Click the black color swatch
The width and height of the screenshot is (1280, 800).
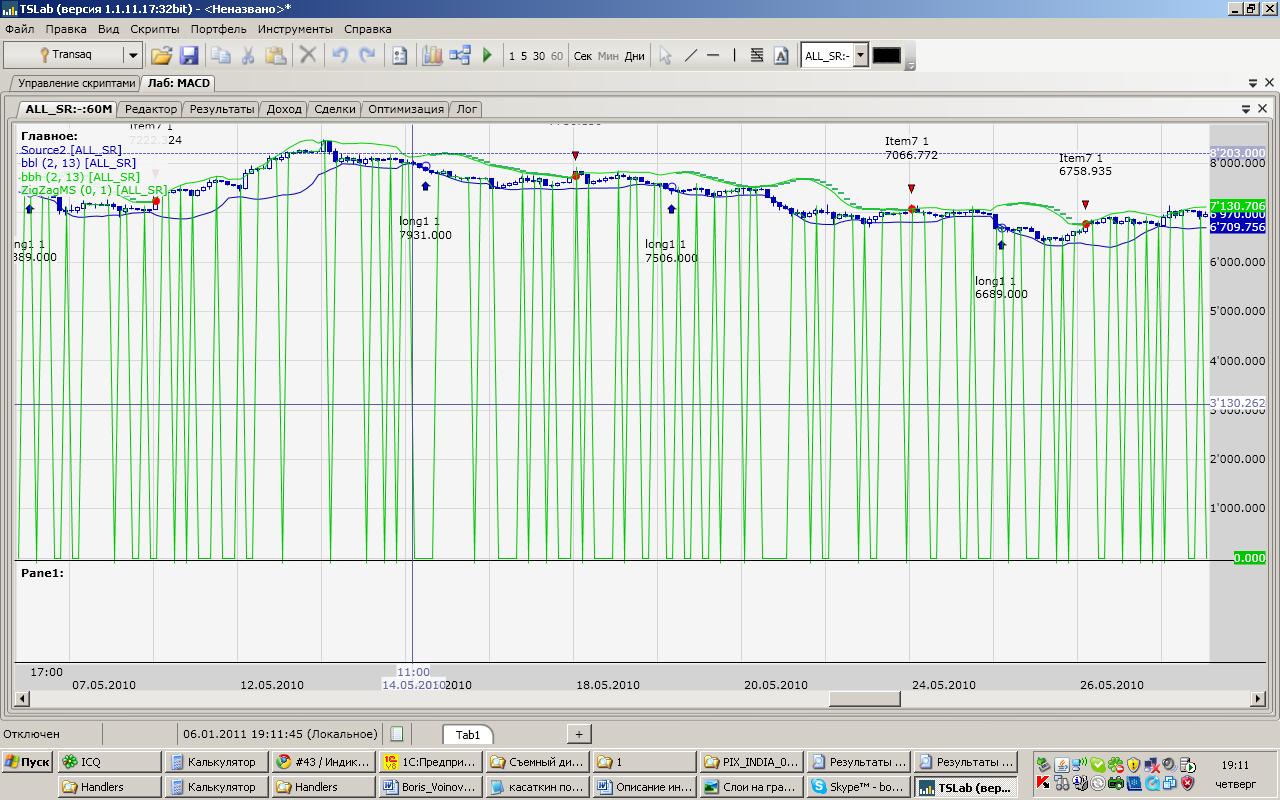click(x=886, y=56)
